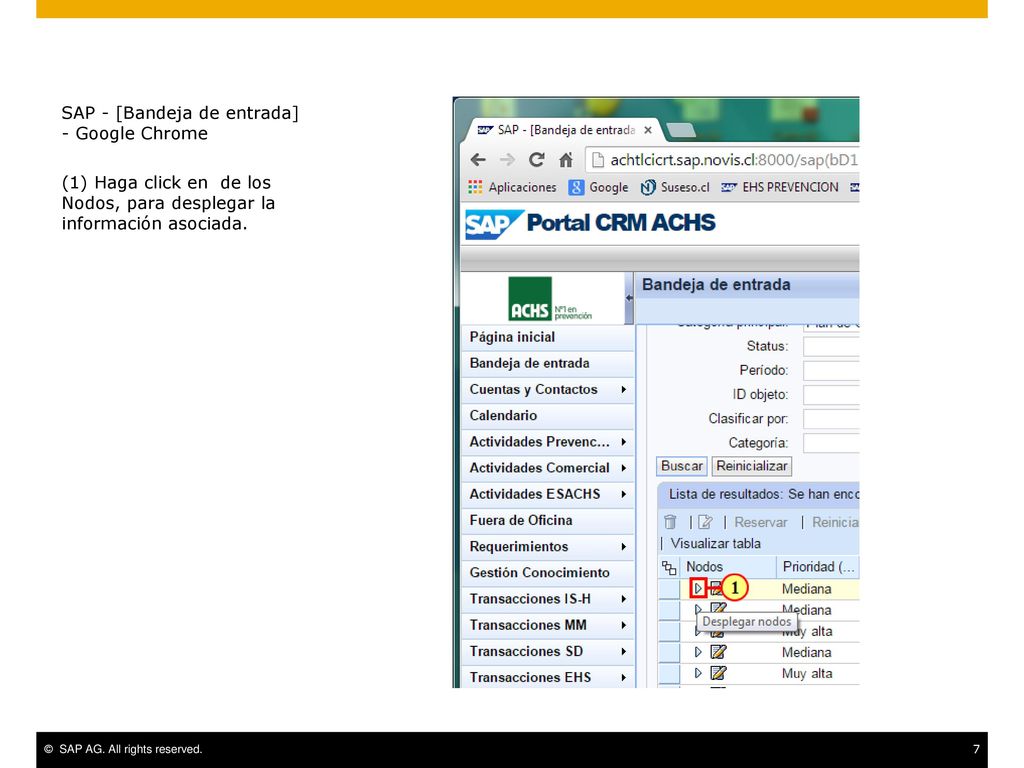Expand the Cuentas y Contactos submenu arrow
The image size is (1024, 768).
tap(624, 390)
